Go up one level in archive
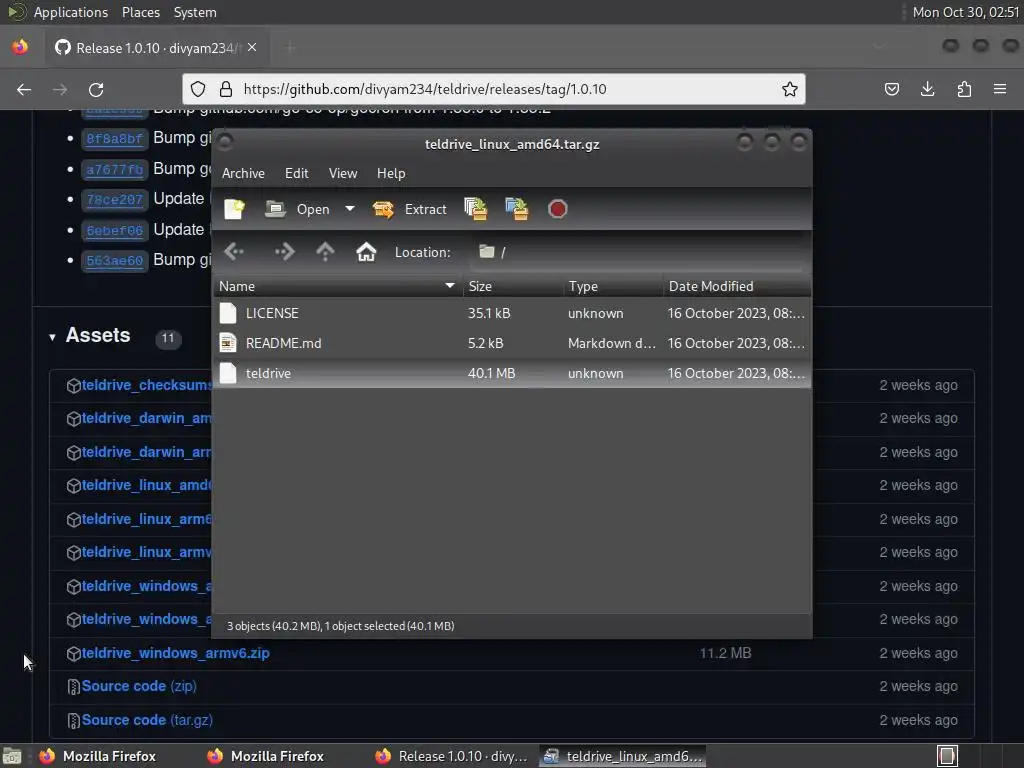1024x768 pixels. point(325,251)
